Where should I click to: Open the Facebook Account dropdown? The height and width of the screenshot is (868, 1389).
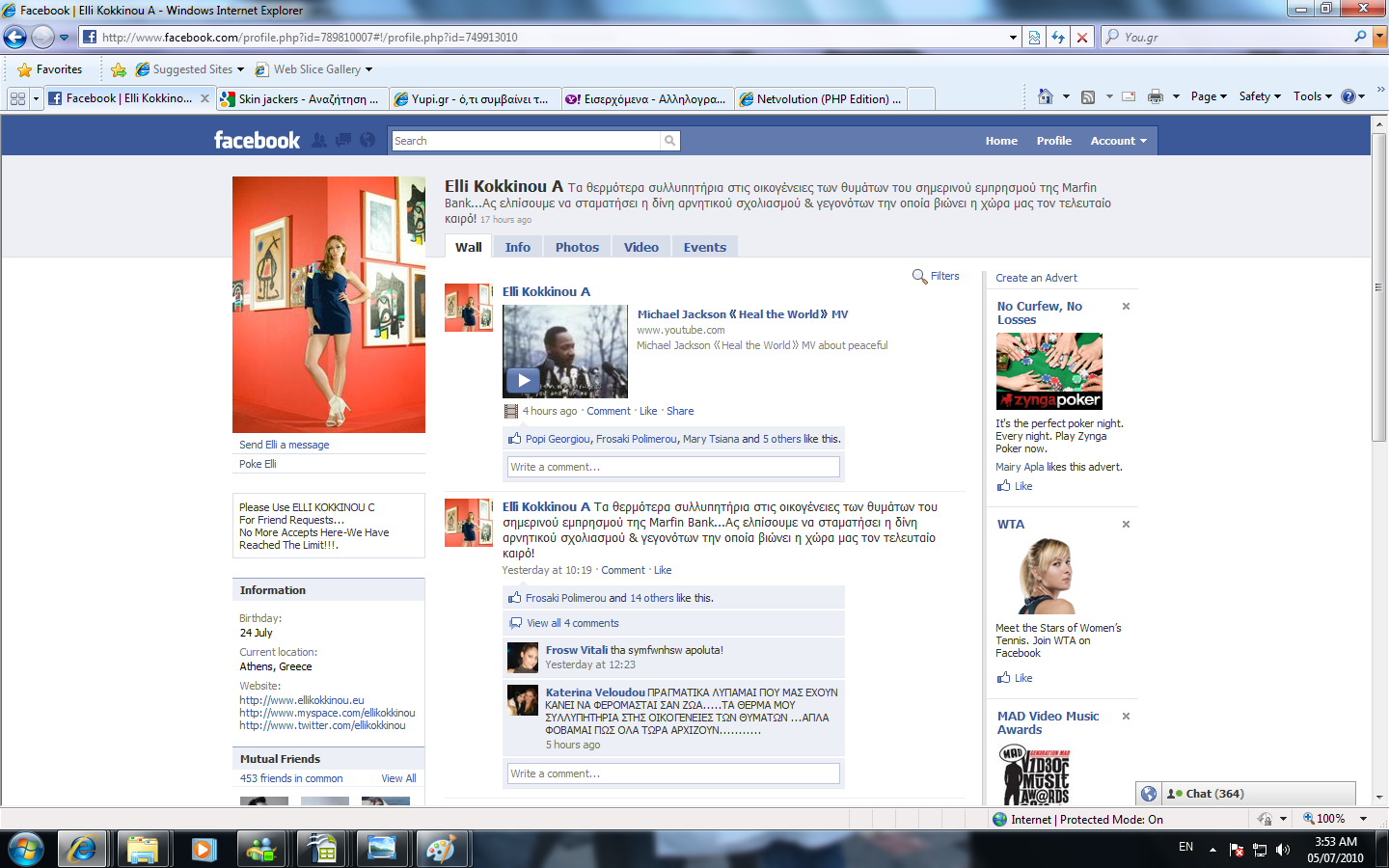(1118, 141)
